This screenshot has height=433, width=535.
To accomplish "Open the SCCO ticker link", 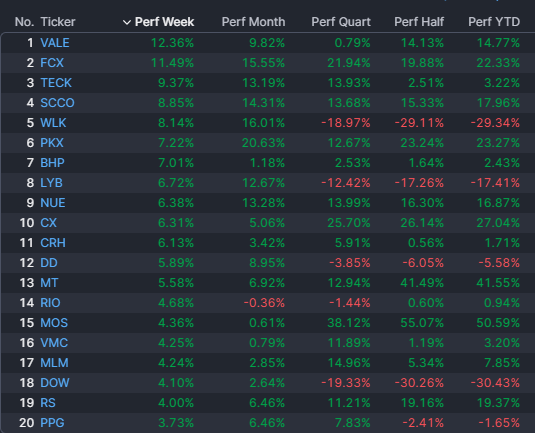I will pyautogui.click(x=57, y=103).
